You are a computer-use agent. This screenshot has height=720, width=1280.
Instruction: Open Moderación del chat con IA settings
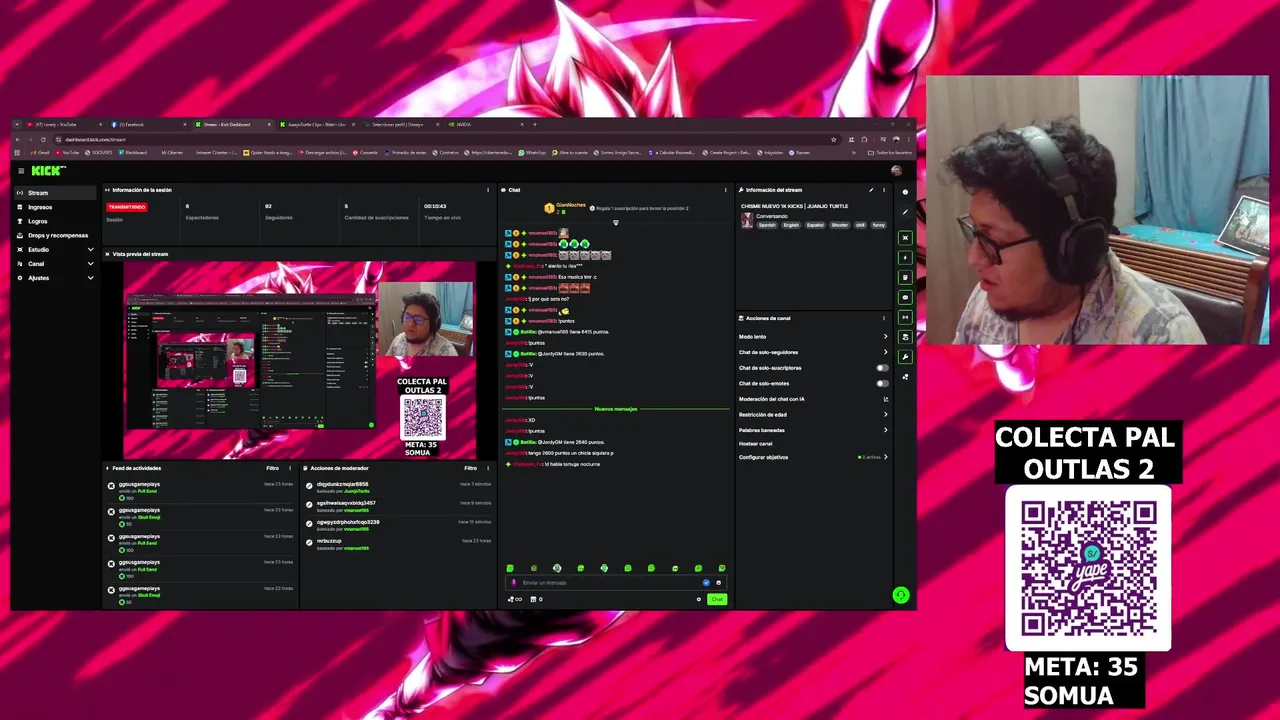point(813,399)
